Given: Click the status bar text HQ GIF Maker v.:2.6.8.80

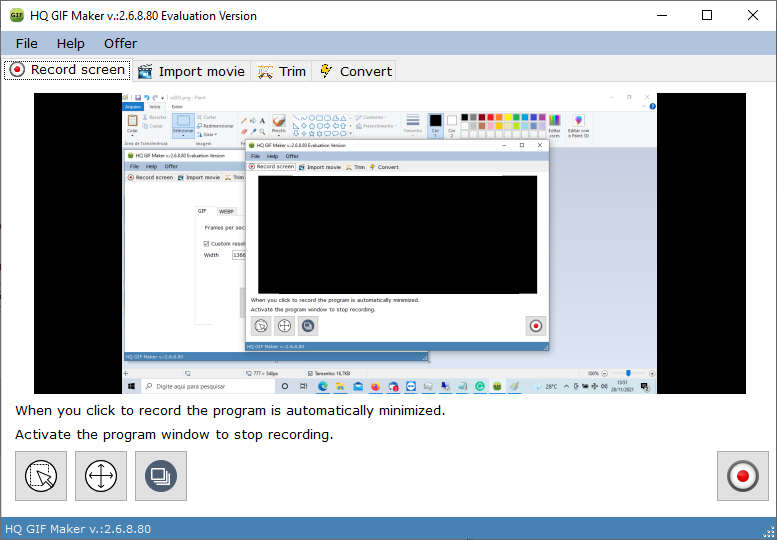Looking at the screenshot, I should point(78,529).
